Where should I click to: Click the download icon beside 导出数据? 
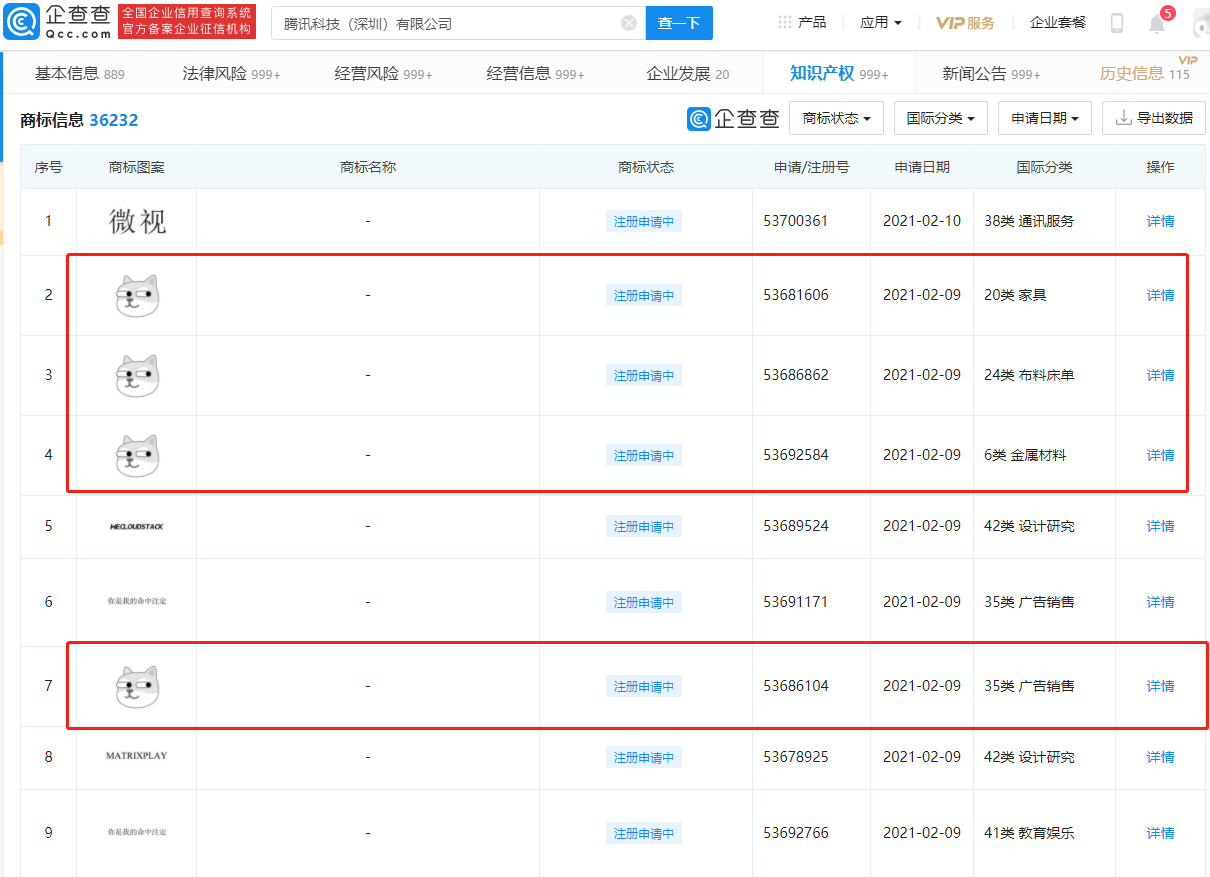pyautogui.click(x=1123, y=118)
